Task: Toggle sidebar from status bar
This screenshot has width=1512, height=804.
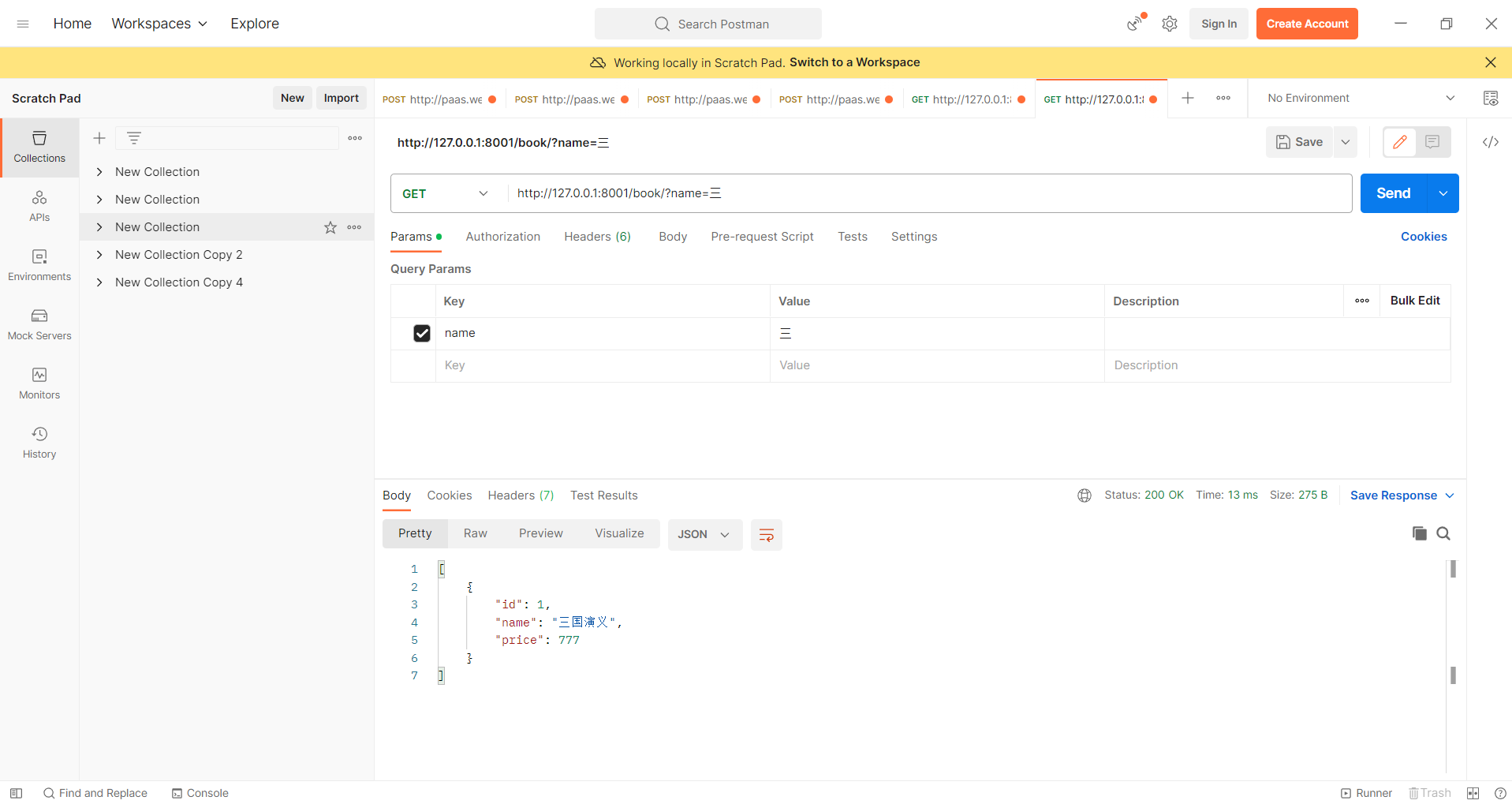Action: [x=16, y=793]
